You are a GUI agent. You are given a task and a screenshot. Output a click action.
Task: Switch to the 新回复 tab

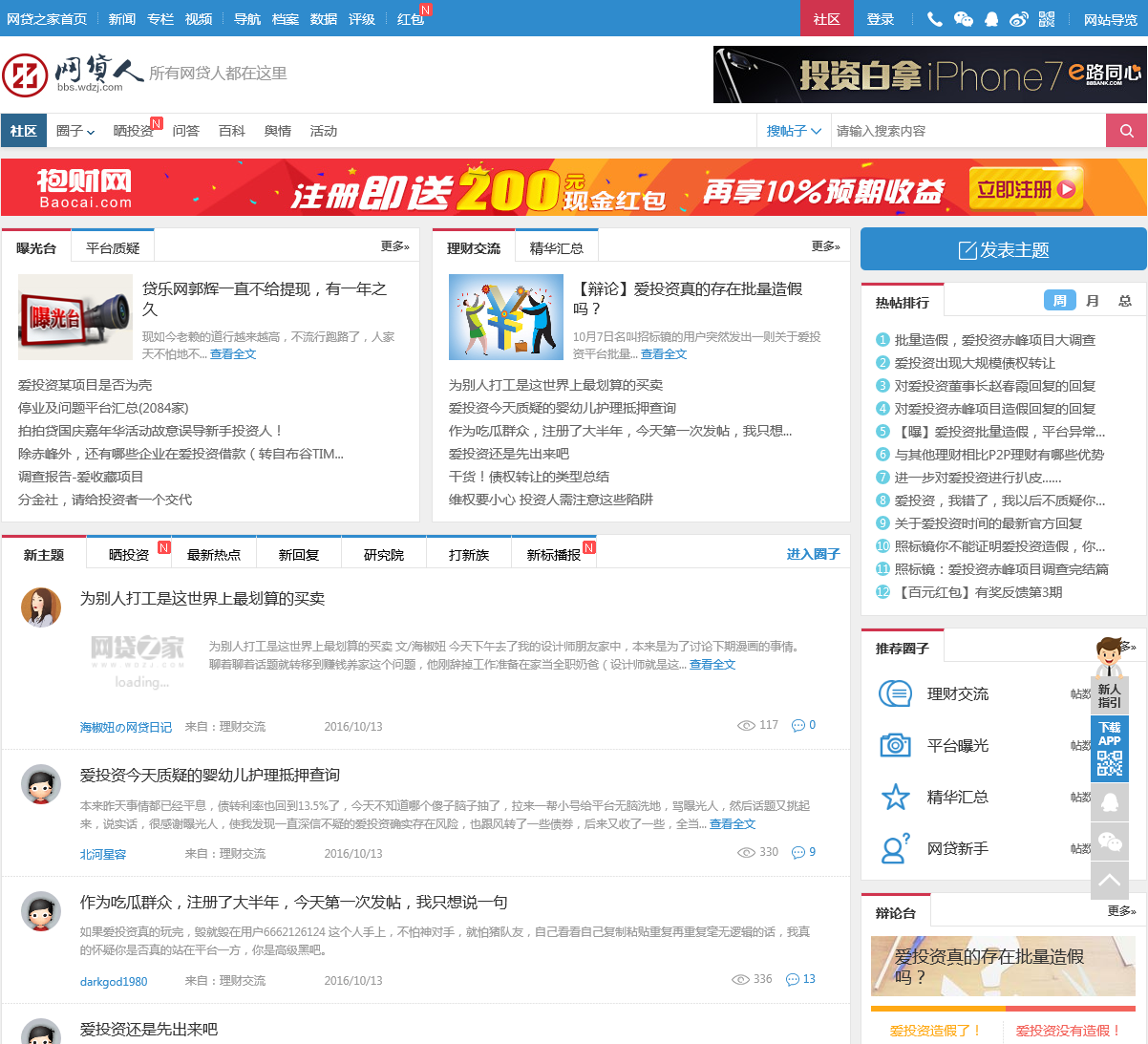coord(299,554)
